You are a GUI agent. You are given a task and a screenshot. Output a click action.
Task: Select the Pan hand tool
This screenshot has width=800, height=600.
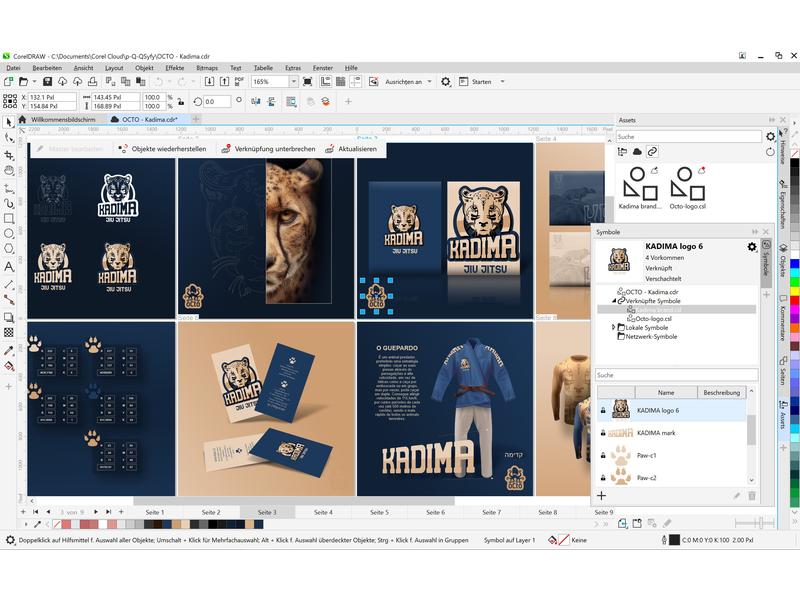pos(9,170)
